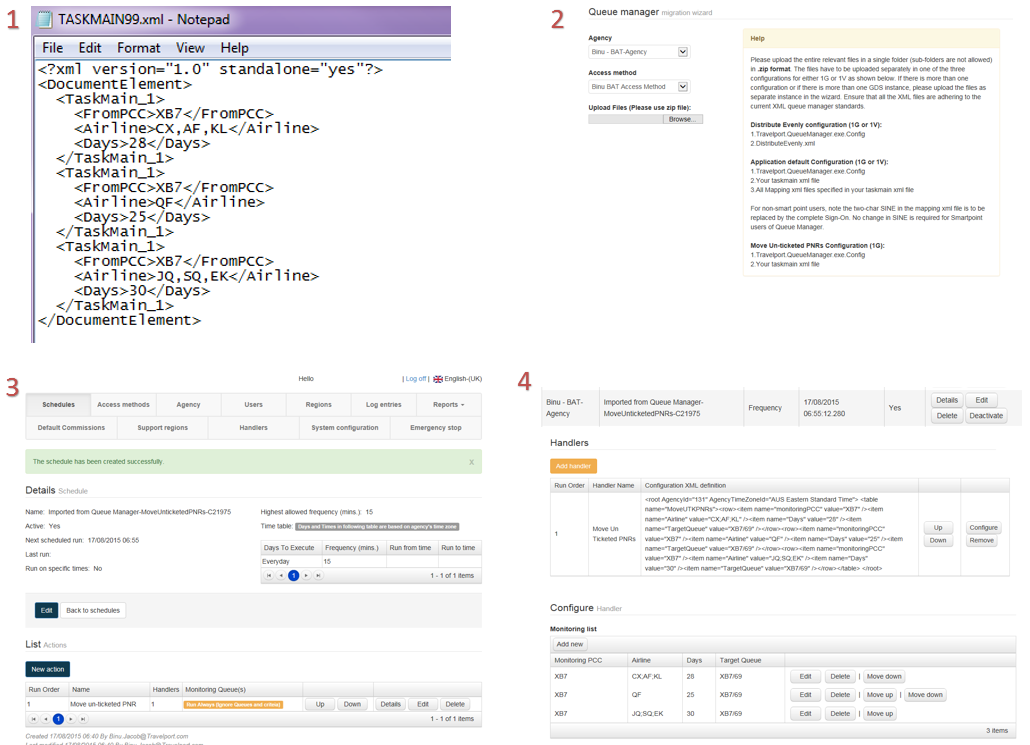Expand the Reports menu tab
Image resolution: width=1030 pixels, height=745 pixels.
[448, 405]
